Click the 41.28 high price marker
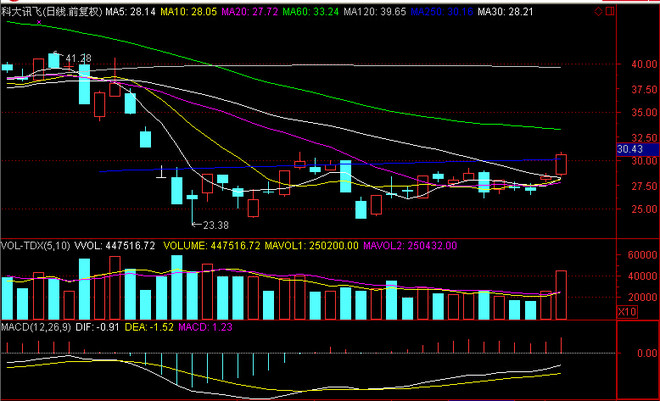The width and height of the screenshot is (660, 401). (x=78, y=58)
